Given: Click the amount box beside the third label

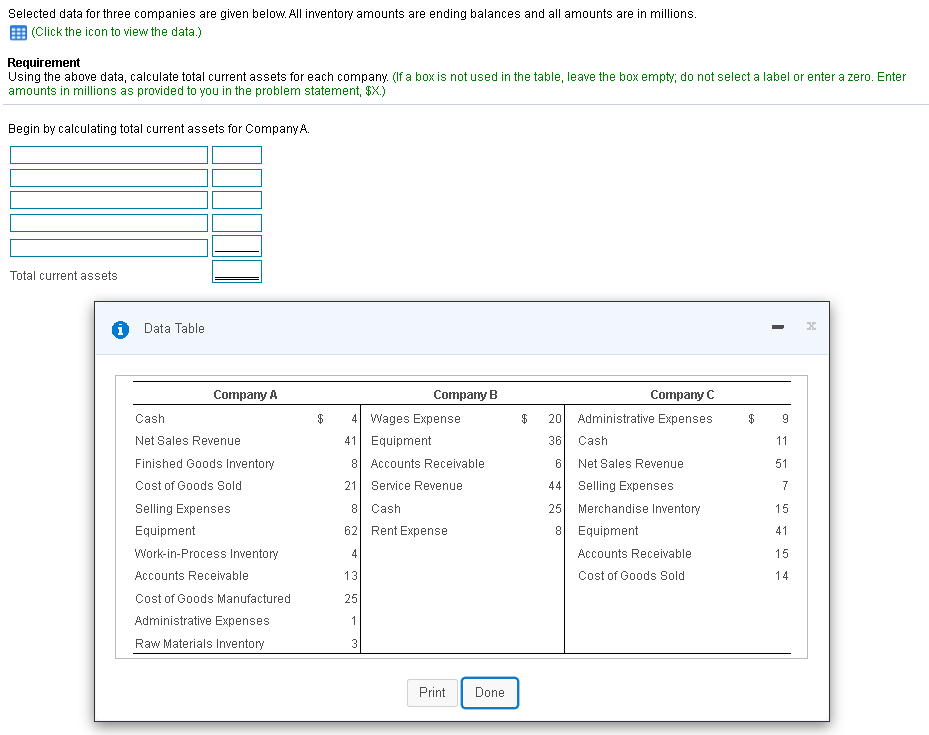Looking at the screenshot, I should [x=236, y=199].
